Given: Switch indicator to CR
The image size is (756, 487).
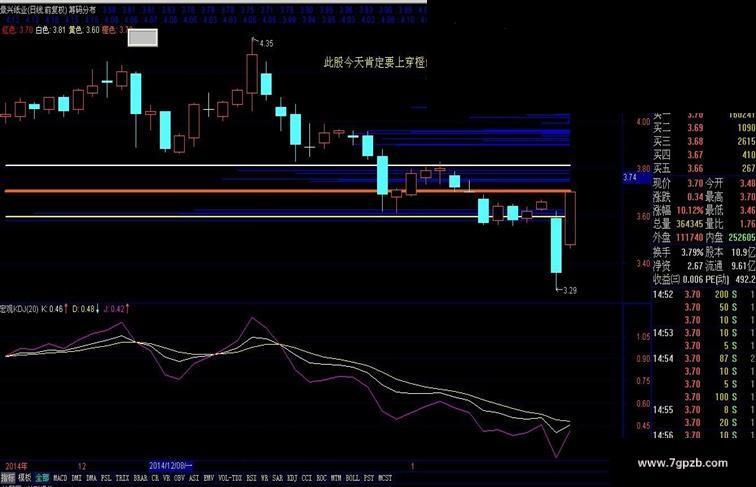Looking at the screenshot, I should coord(155,478).
